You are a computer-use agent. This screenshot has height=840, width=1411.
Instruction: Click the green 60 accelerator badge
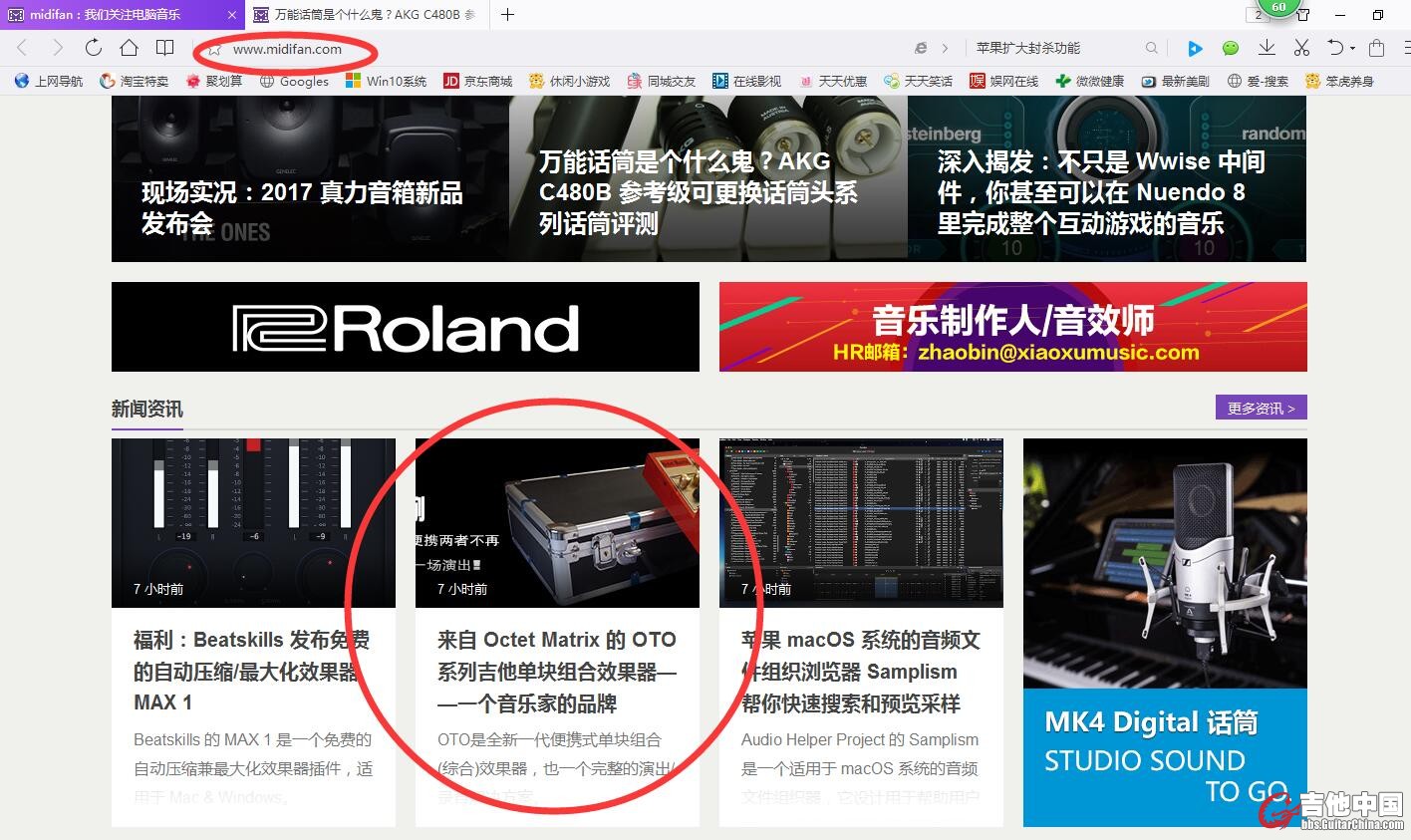pyautogui.click(x=1278, y=8)
